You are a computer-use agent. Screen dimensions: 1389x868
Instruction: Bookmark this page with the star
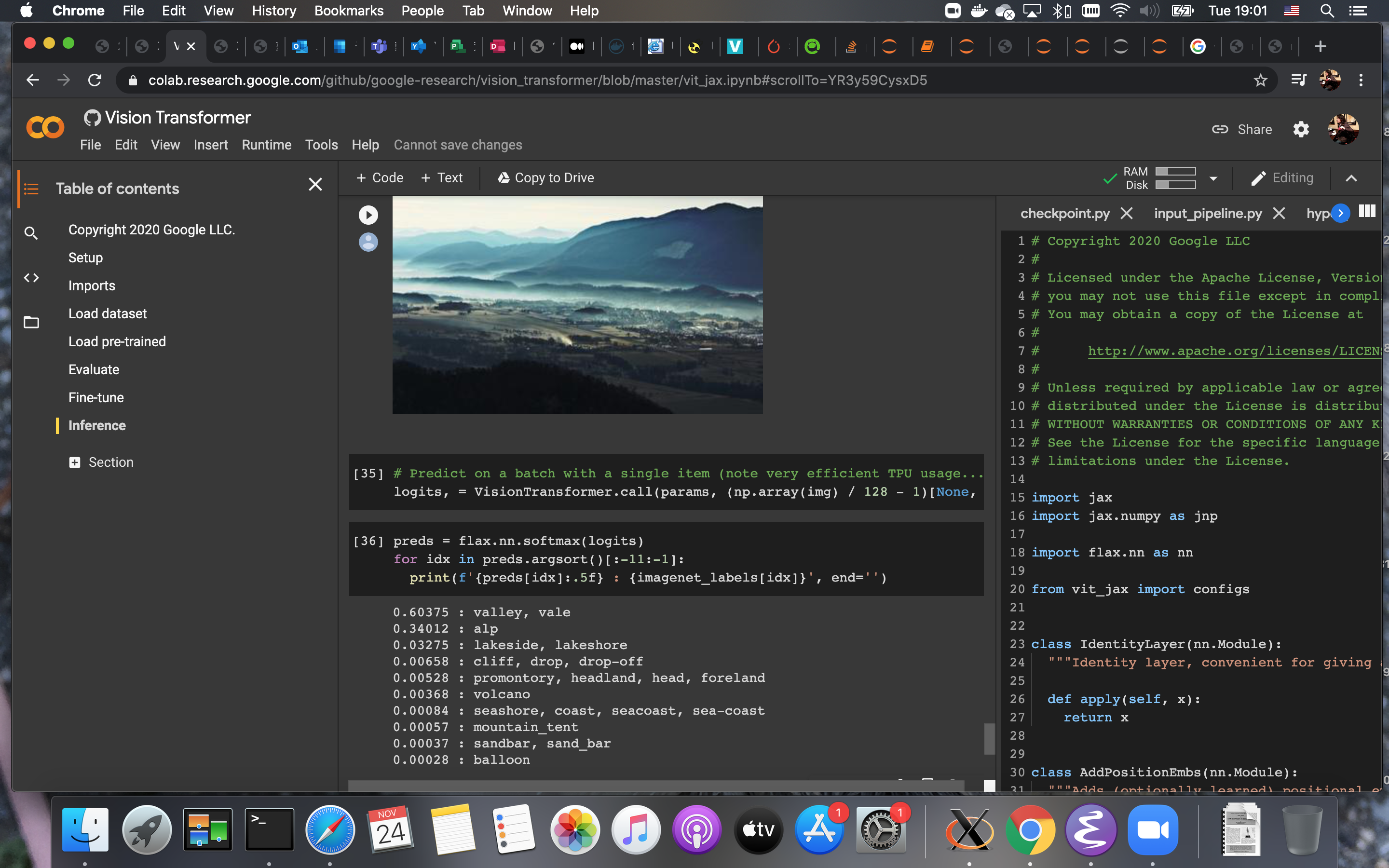pos(1260,81)
